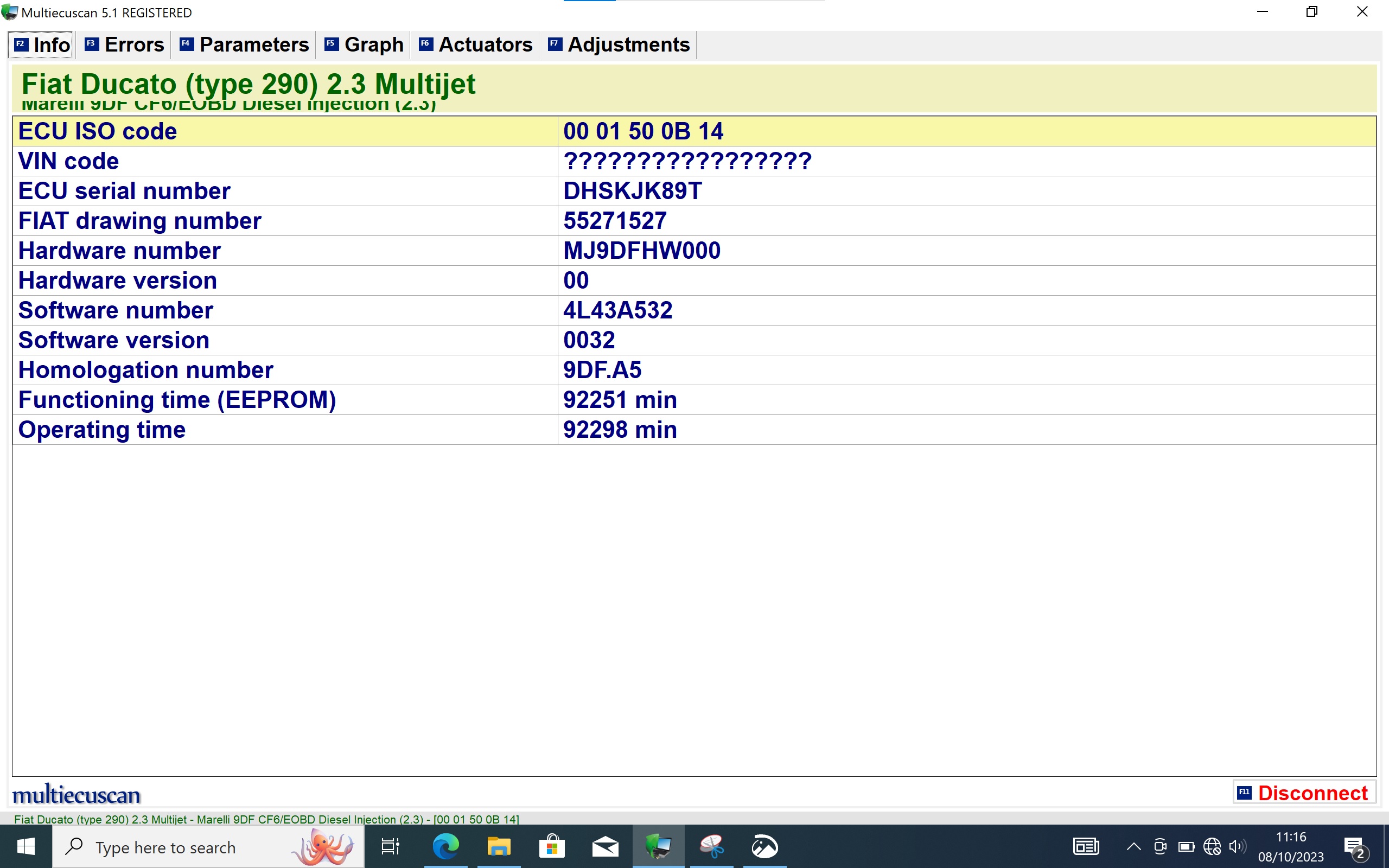Click software number 4L43A532

tap(618, 310)
